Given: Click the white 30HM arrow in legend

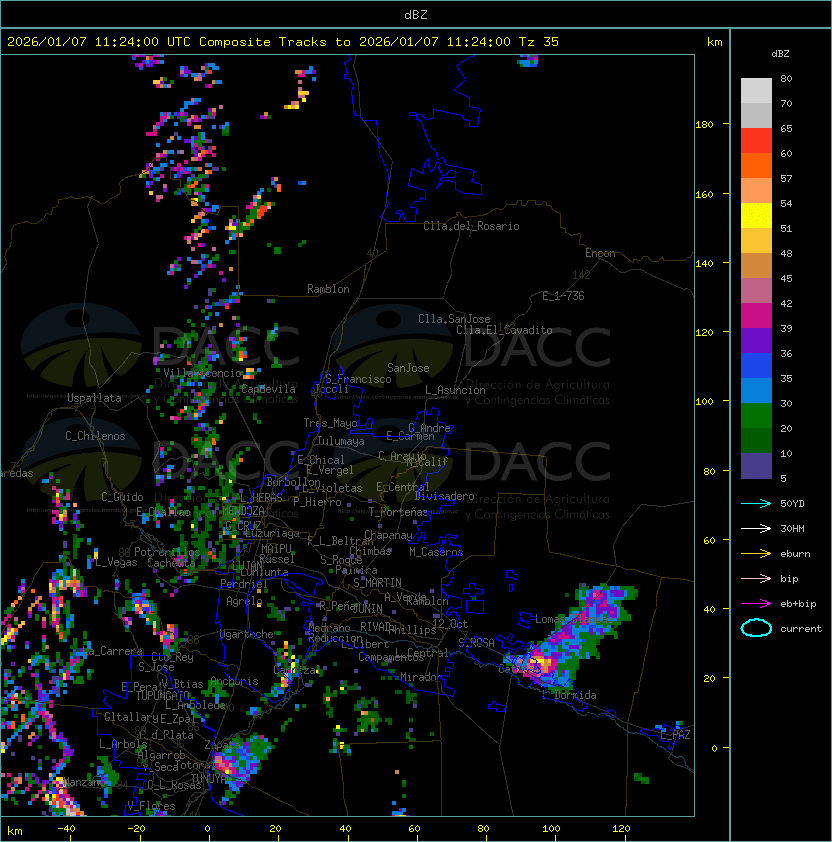Looking at the screenshot, I should [x=756, y=528].
